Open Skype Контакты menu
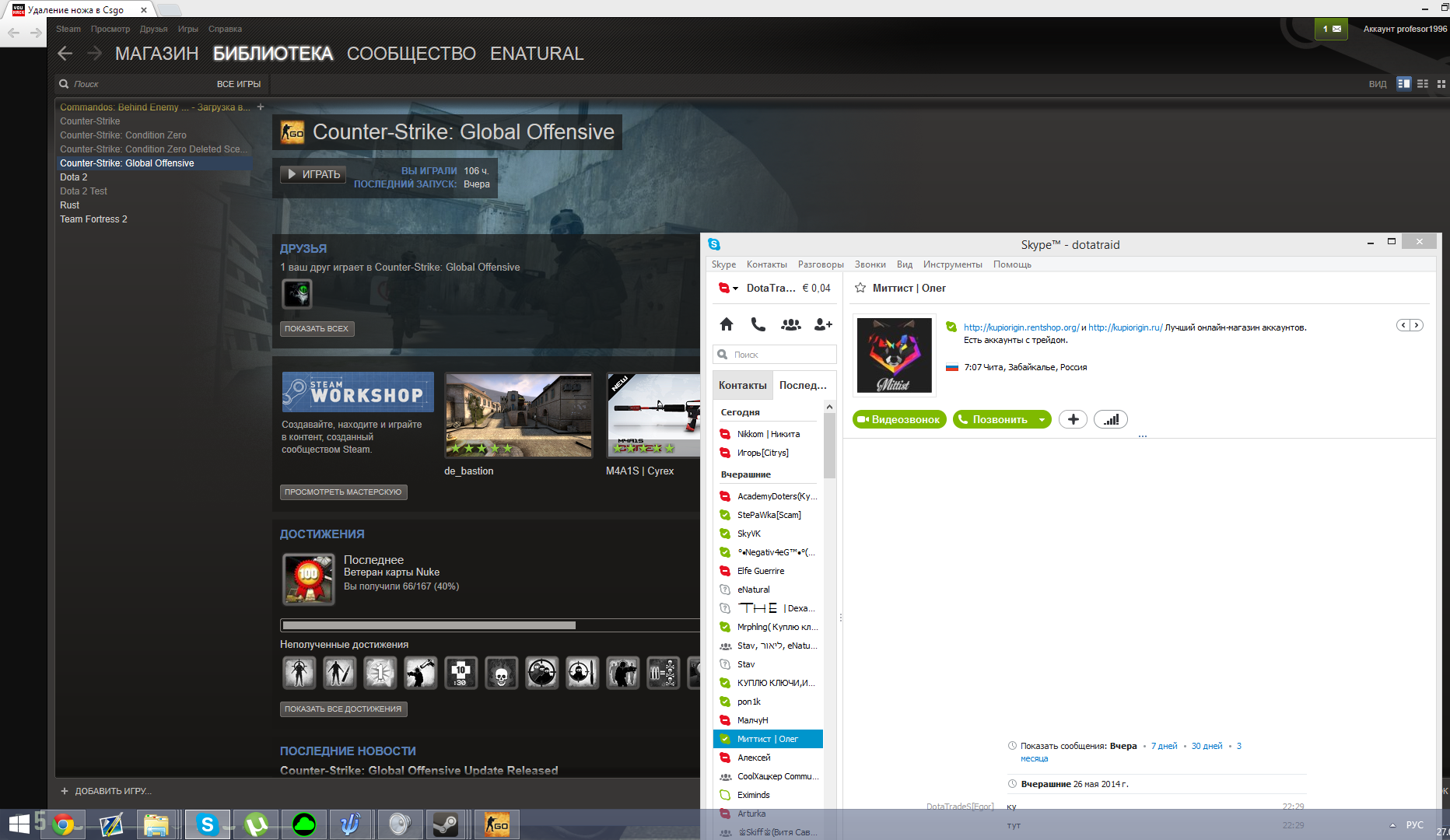 tap(767, 264)
